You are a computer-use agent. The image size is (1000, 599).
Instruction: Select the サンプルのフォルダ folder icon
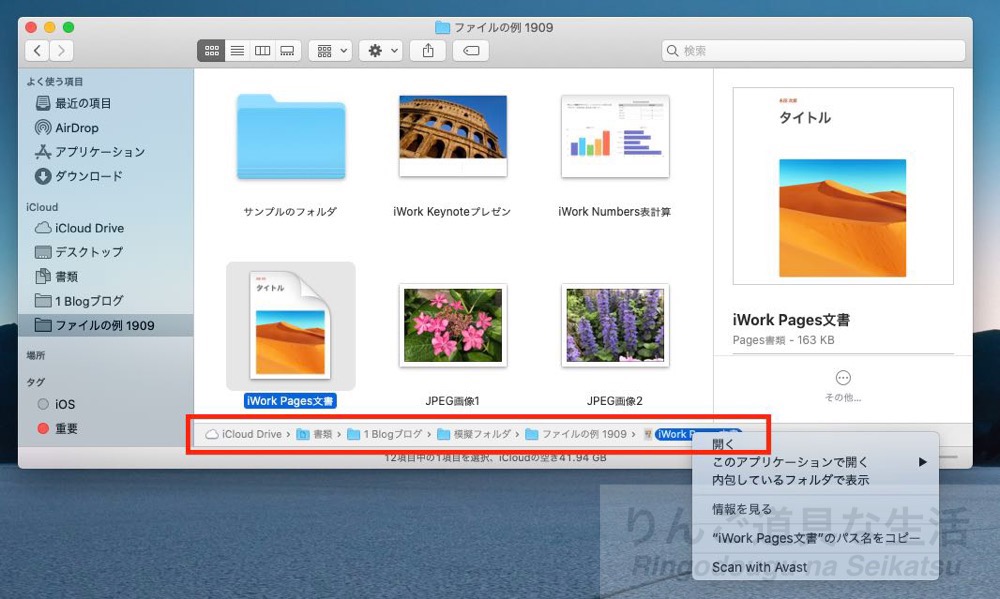[x=291, y=137]
